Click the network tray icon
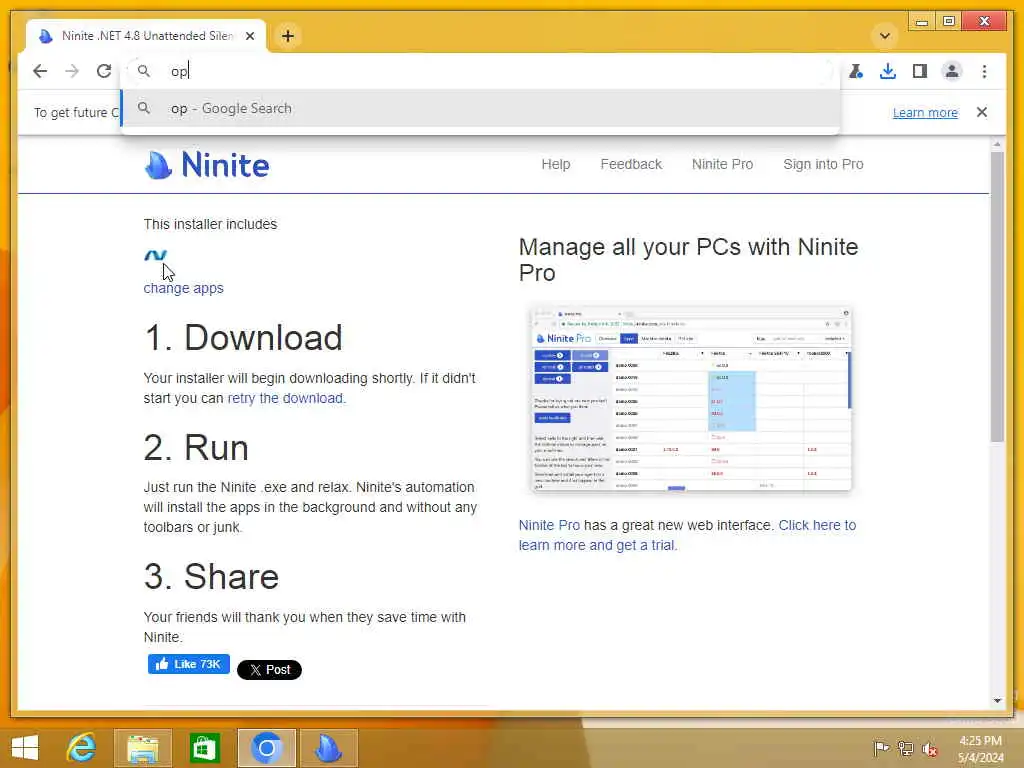This screenshot has width=1024, height=768. (905, 748)
